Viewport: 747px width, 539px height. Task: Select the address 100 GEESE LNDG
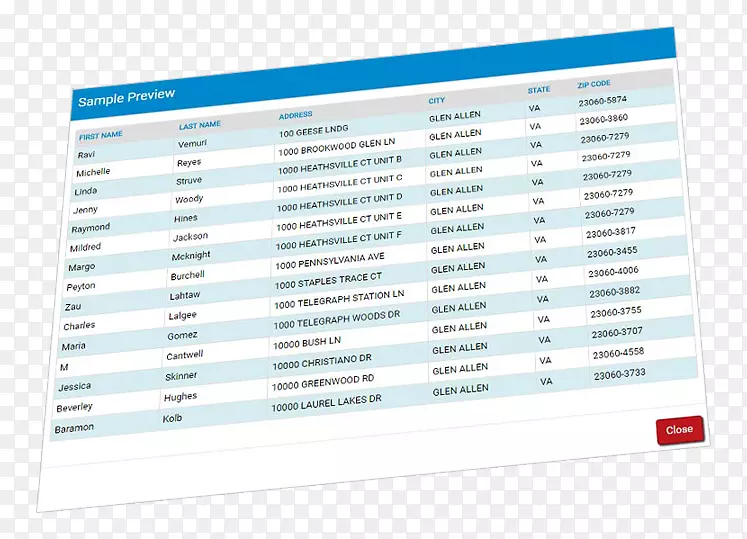click(314, 131)
